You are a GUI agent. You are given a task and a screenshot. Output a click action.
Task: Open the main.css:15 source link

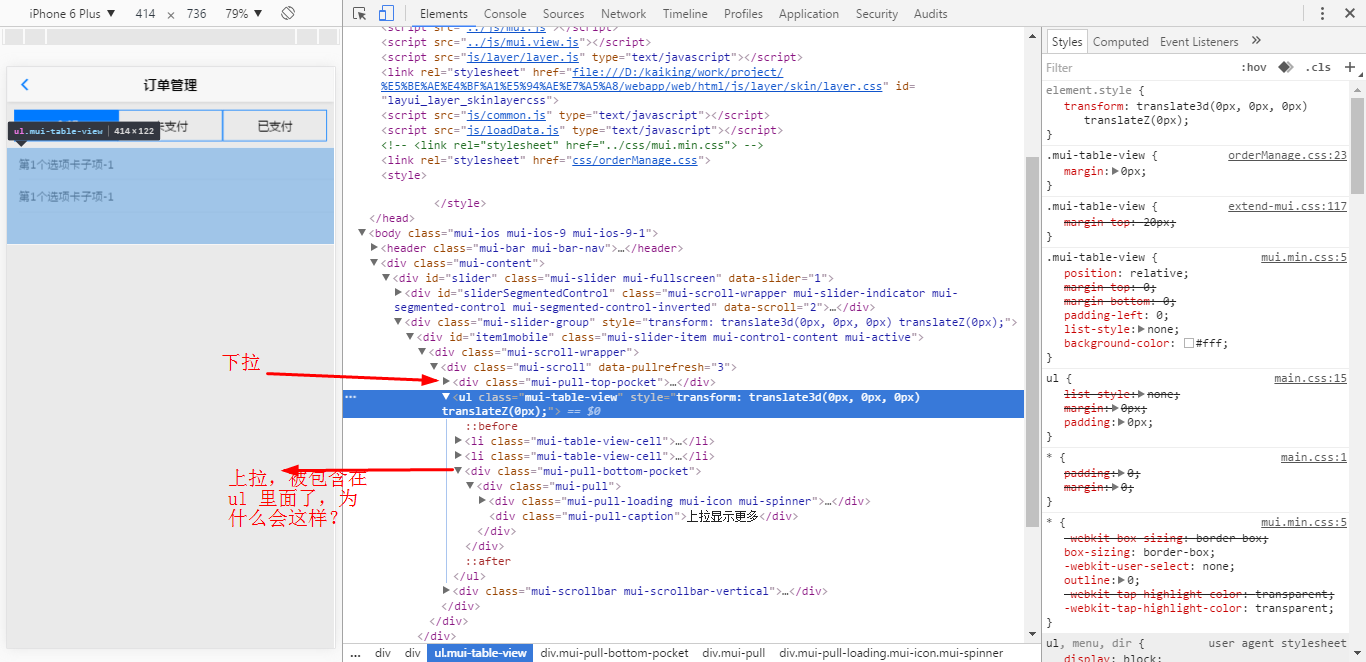pos(1310,379)
